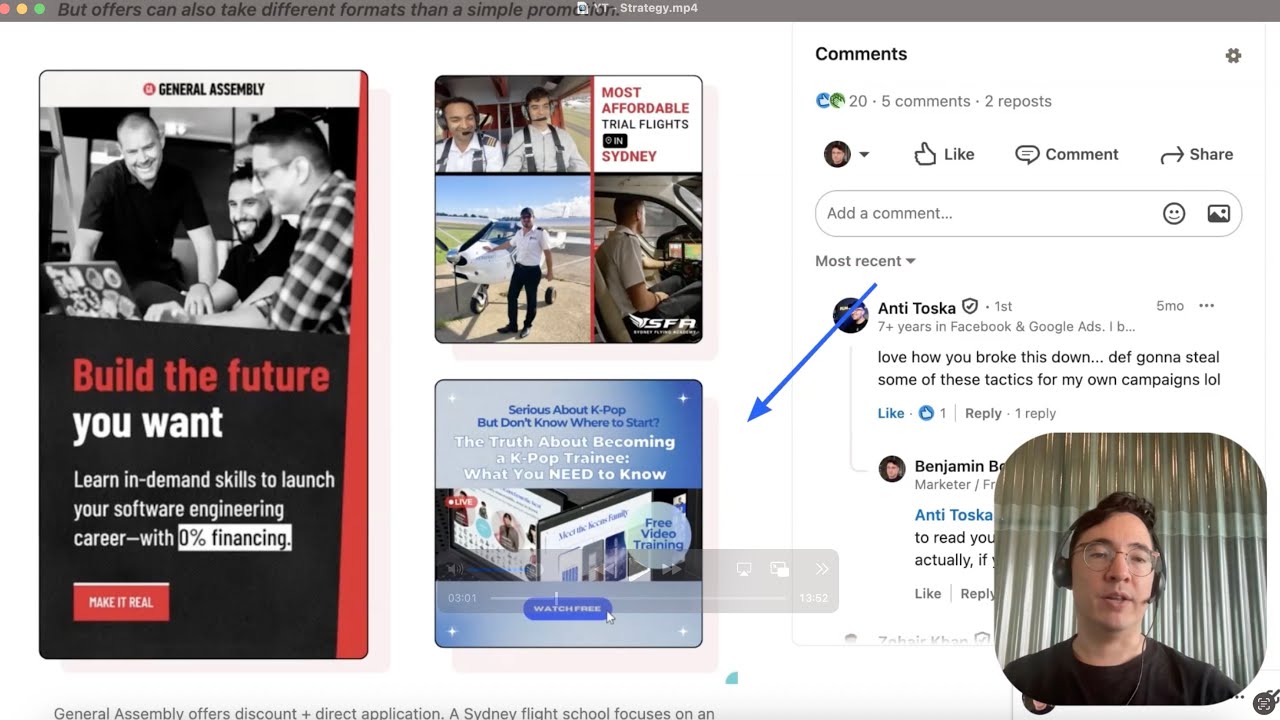Click the fast-forward button in the video controls
The image size is (1280, 720).
[671, 569]
